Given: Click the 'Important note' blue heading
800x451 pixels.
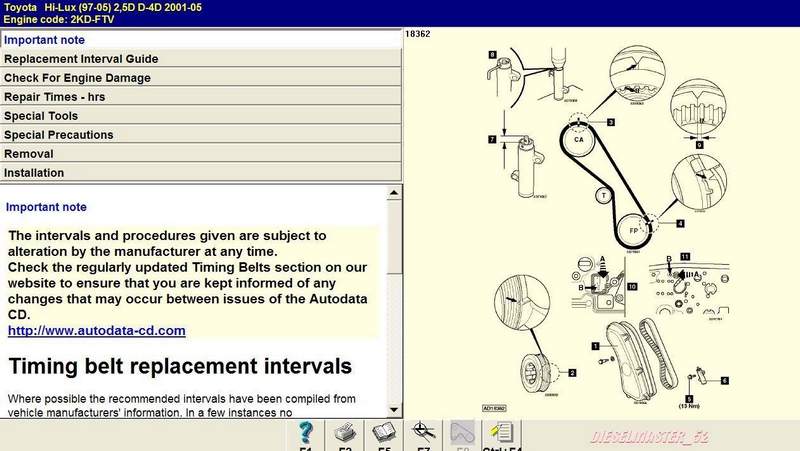Looking at the screenshot, I should click(46, 207).
